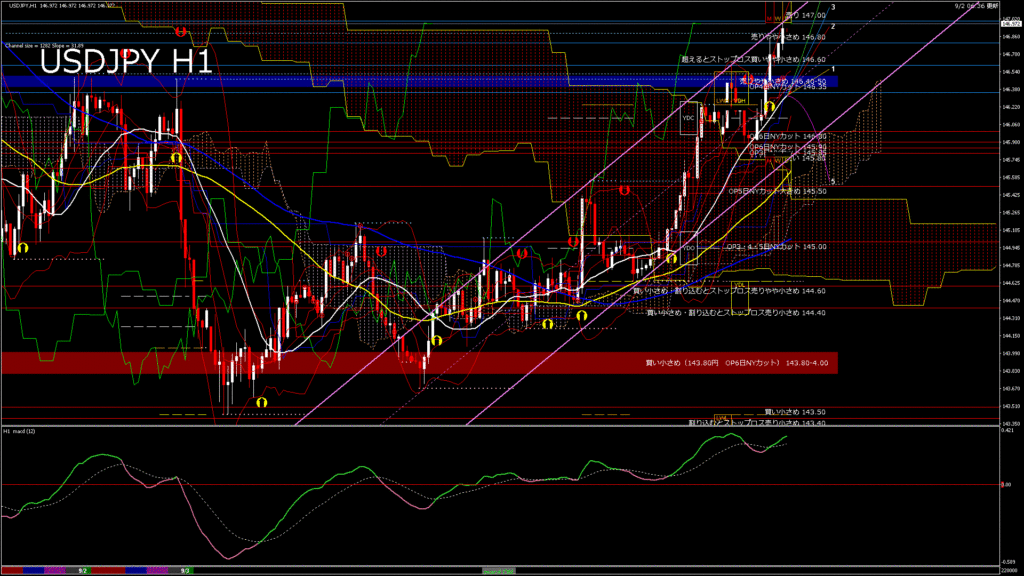Image resolution: width=1024 pixels, height=576 pixels.
Task: Click the red down-arrow signal above the USDJPY title
Action: coord(181,31)
